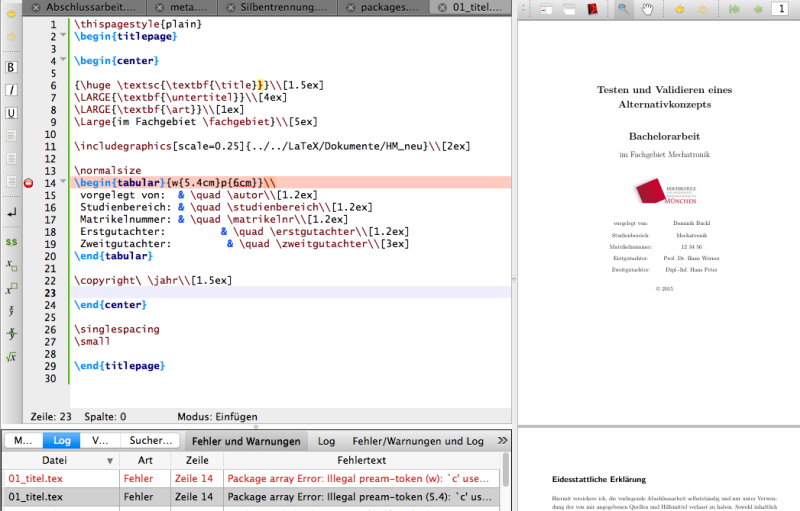800x511 pixels.
Task: Insert a square root with the √x icon
Action: coord(11,357)
